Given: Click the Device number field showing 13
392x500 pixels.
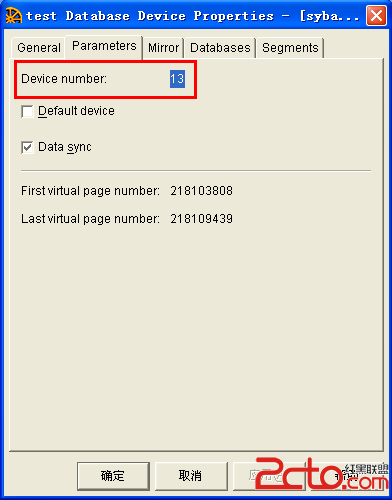Looking at the screenshot, I should pos(177,79).
